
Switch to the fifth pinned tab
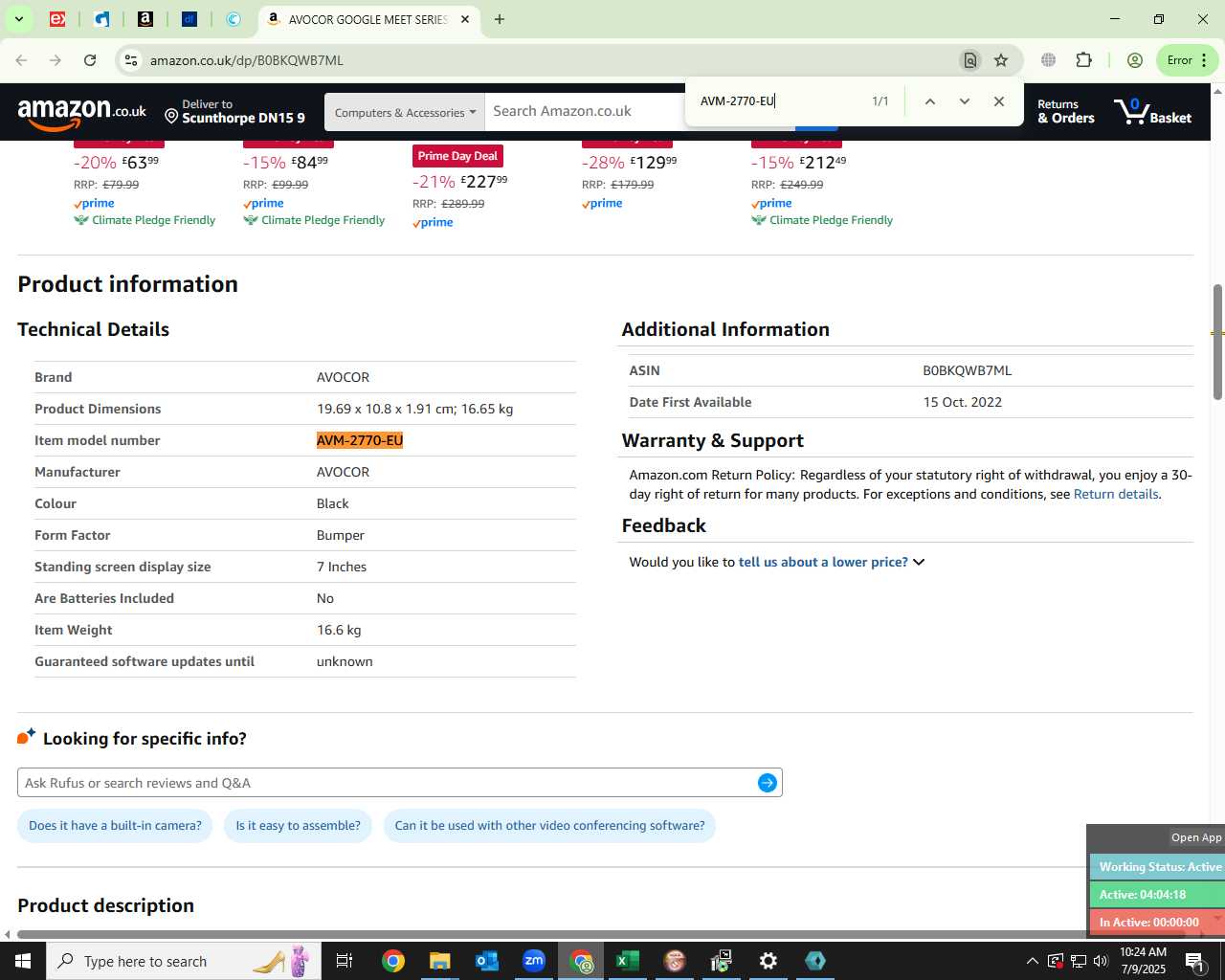click(x=234, y=19)
